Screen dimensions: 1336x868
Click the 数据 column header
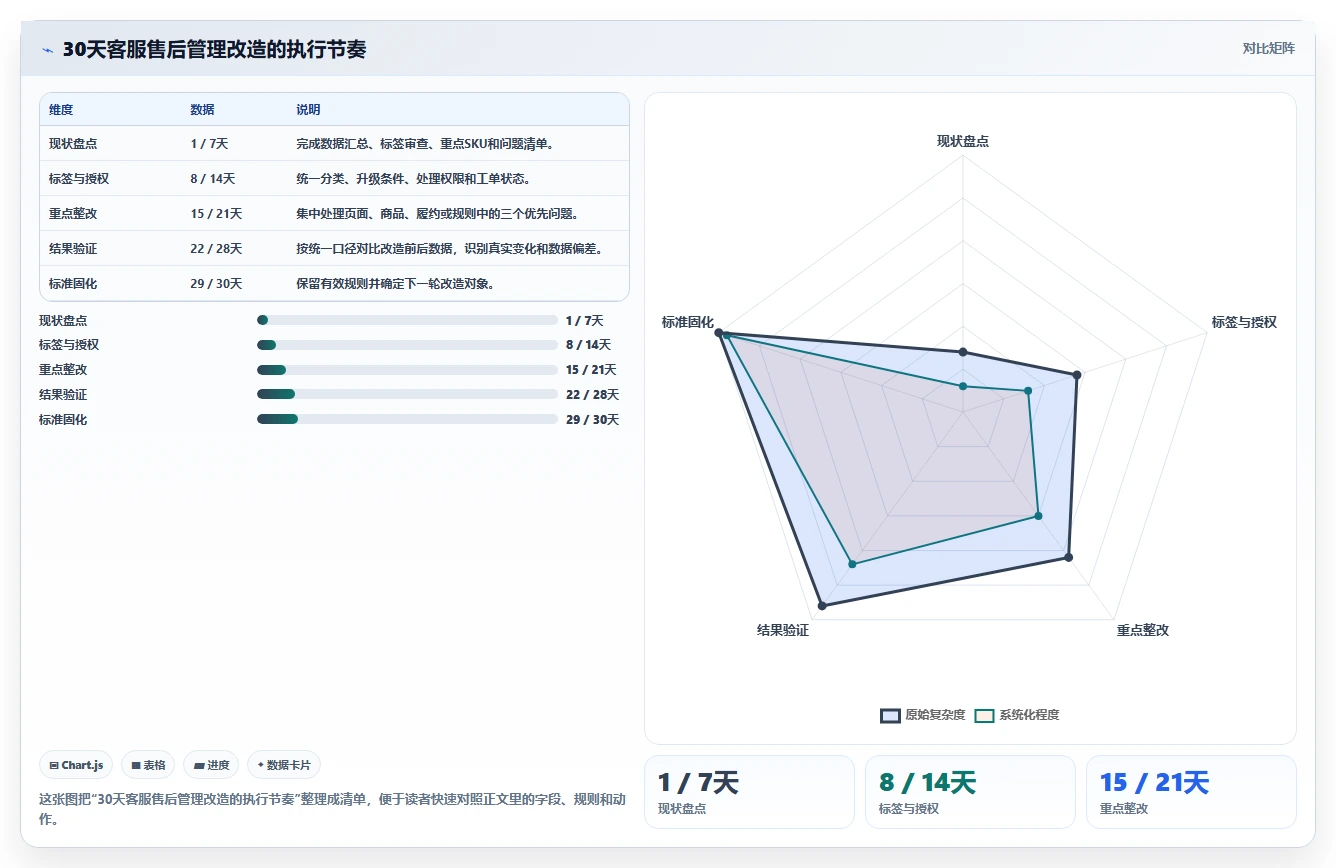202,110
